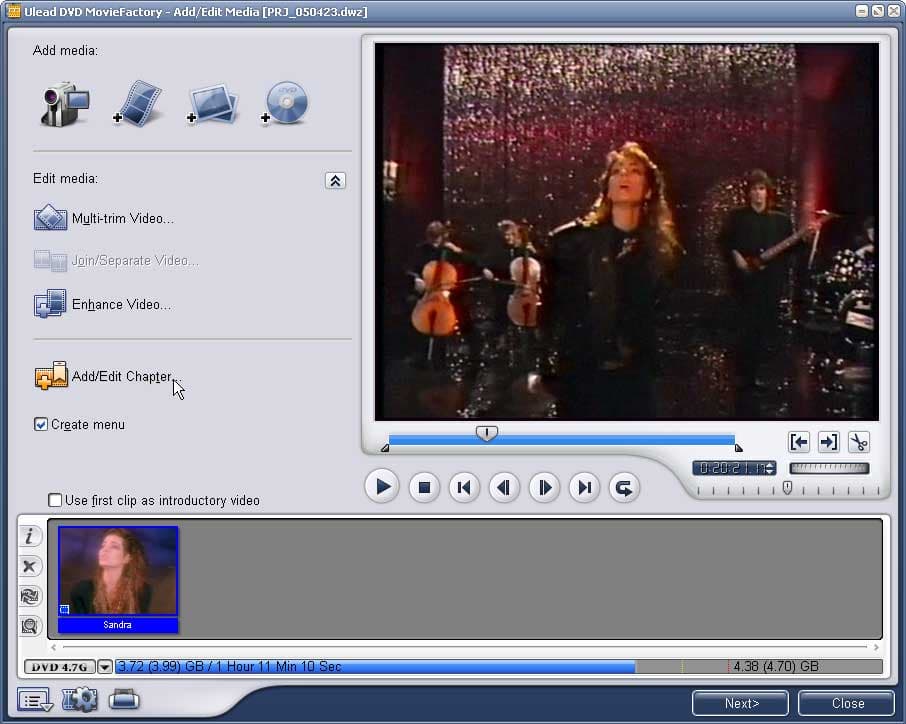Add slideshow using photos icon
This screenshot has height=724, width=906.
(x=212, y=104)
